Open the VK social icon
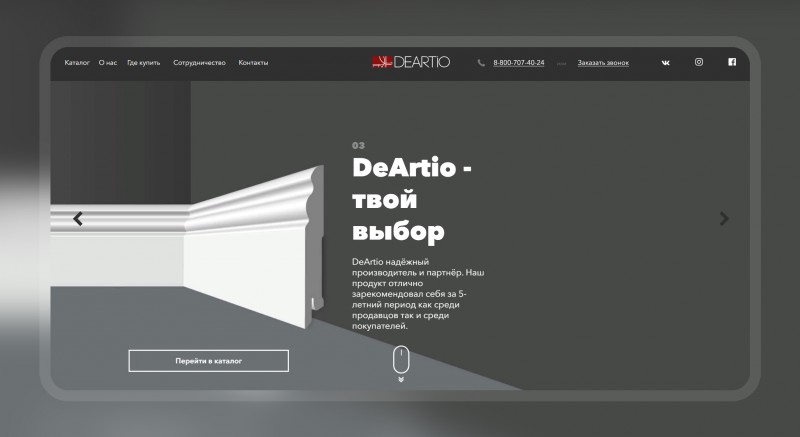Viewport: 800px width, 437px height. (x=665, y=63)
